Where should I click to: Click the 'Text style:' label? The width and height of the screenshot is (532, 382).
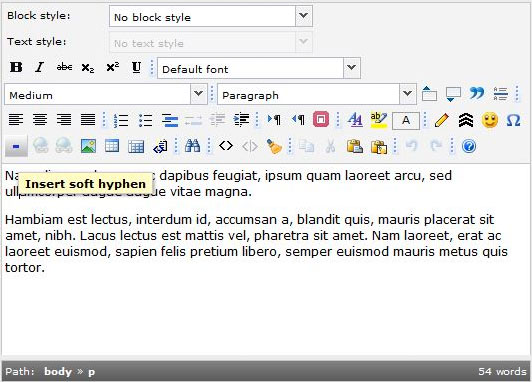click(37, 41)
